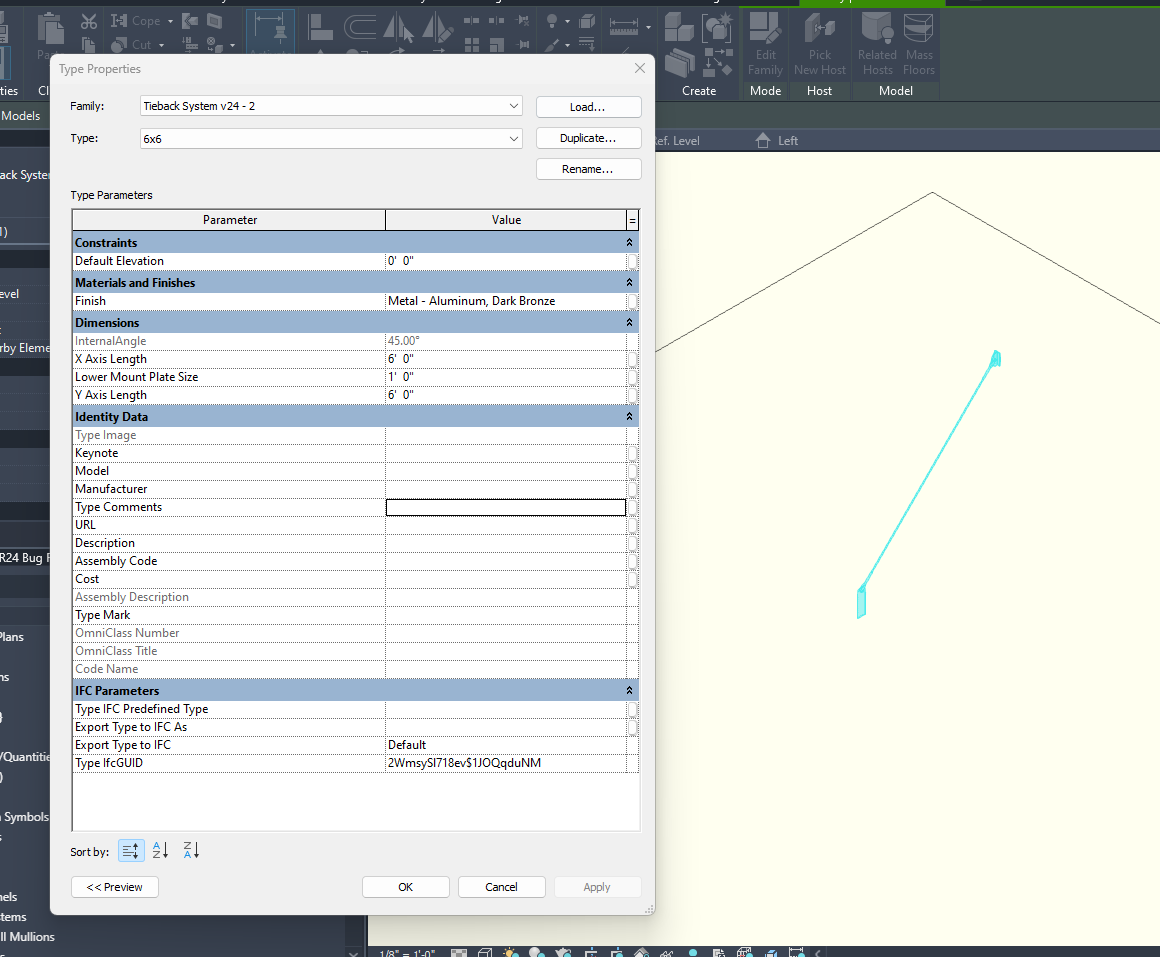
Task: Toggle Reveal Hidden Elements glasses icon
Action: 667,951
